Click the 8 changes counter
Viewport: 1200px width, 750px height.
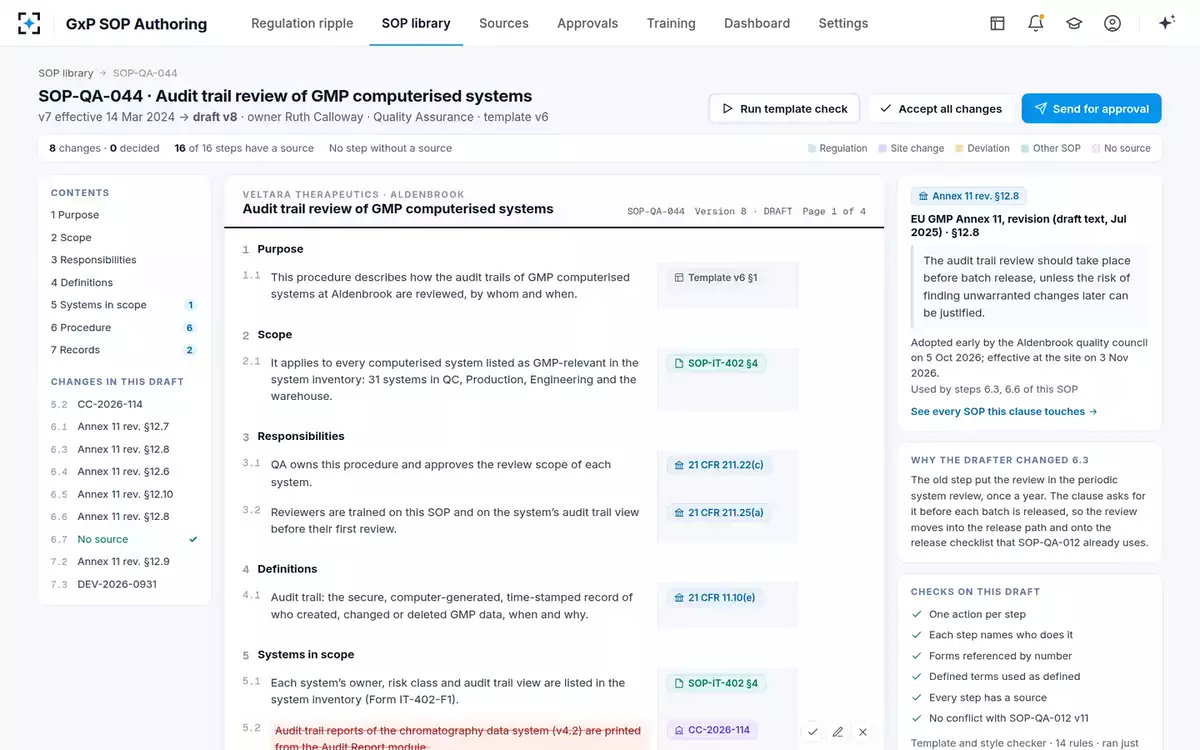[75, 148]
